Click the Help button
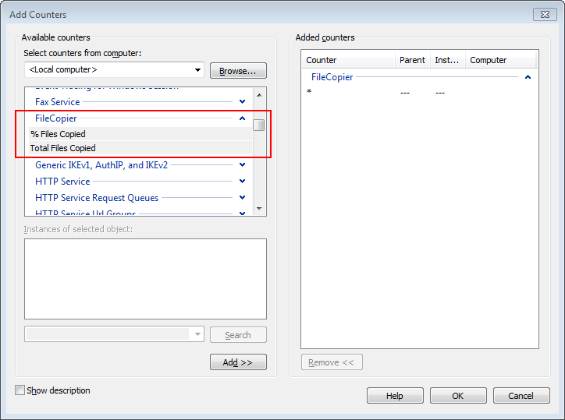This screenshot has width=565, height=420. pos(395,396)
